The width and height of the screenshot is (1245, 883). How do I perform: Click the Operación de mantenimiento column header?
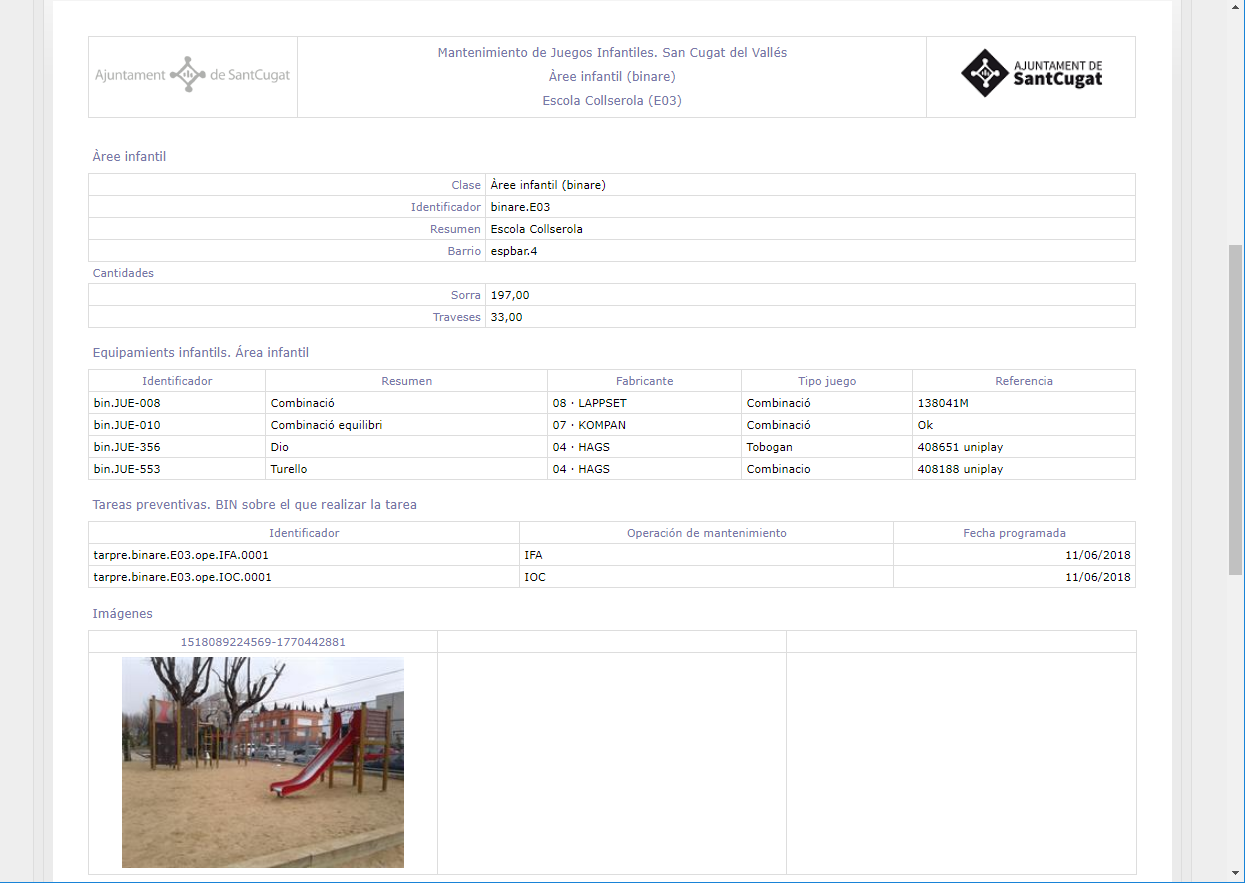tap(706, 533)
